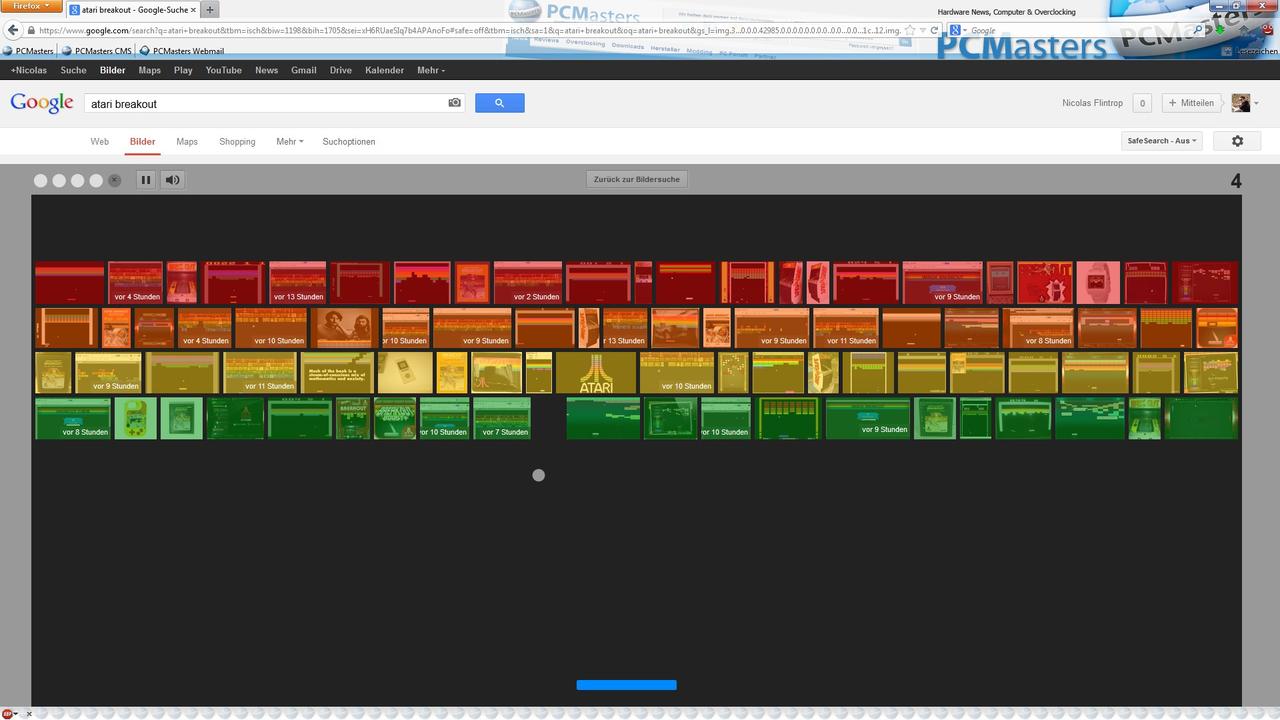Open Drive in the black Google bar

click(x=341, y=70)
